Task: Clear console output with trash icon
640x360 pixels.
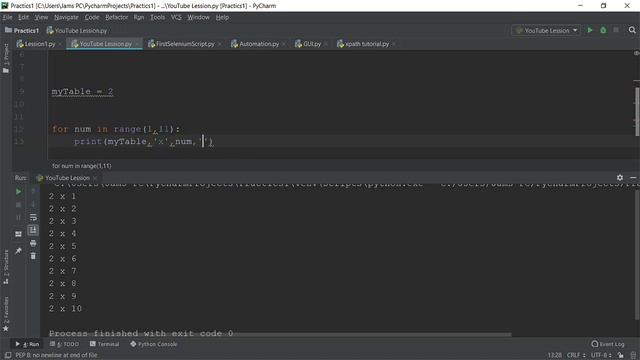Action: point(33,256)
